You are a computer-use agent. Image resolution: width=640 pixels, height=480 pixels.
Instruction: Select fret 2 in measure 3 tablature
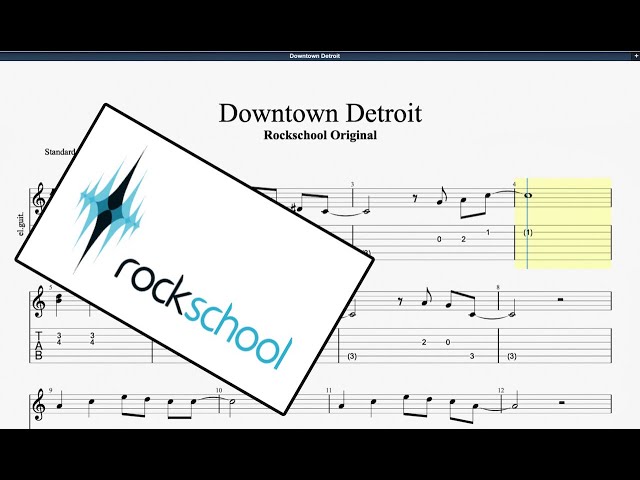point(463,239)
